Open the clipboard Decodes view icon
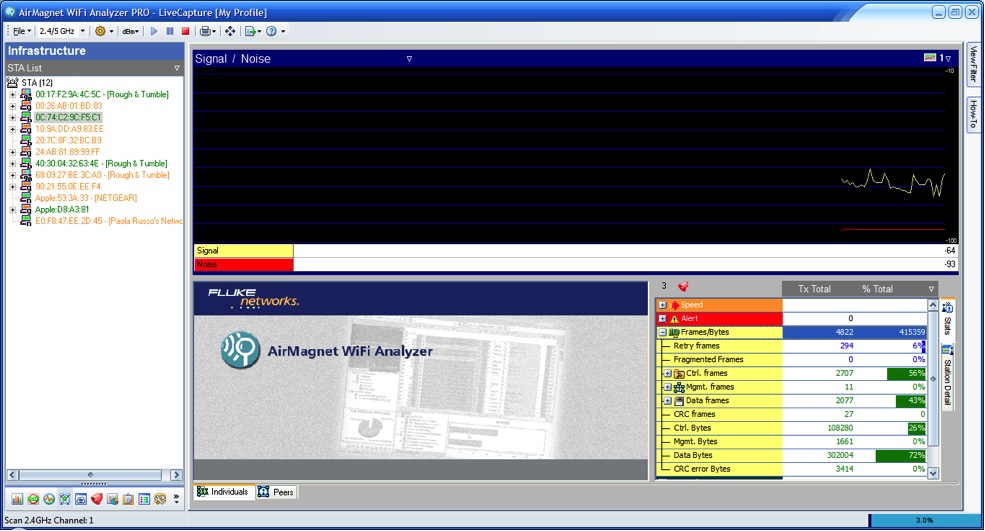985x531 pixels. [x=128, y=499]
